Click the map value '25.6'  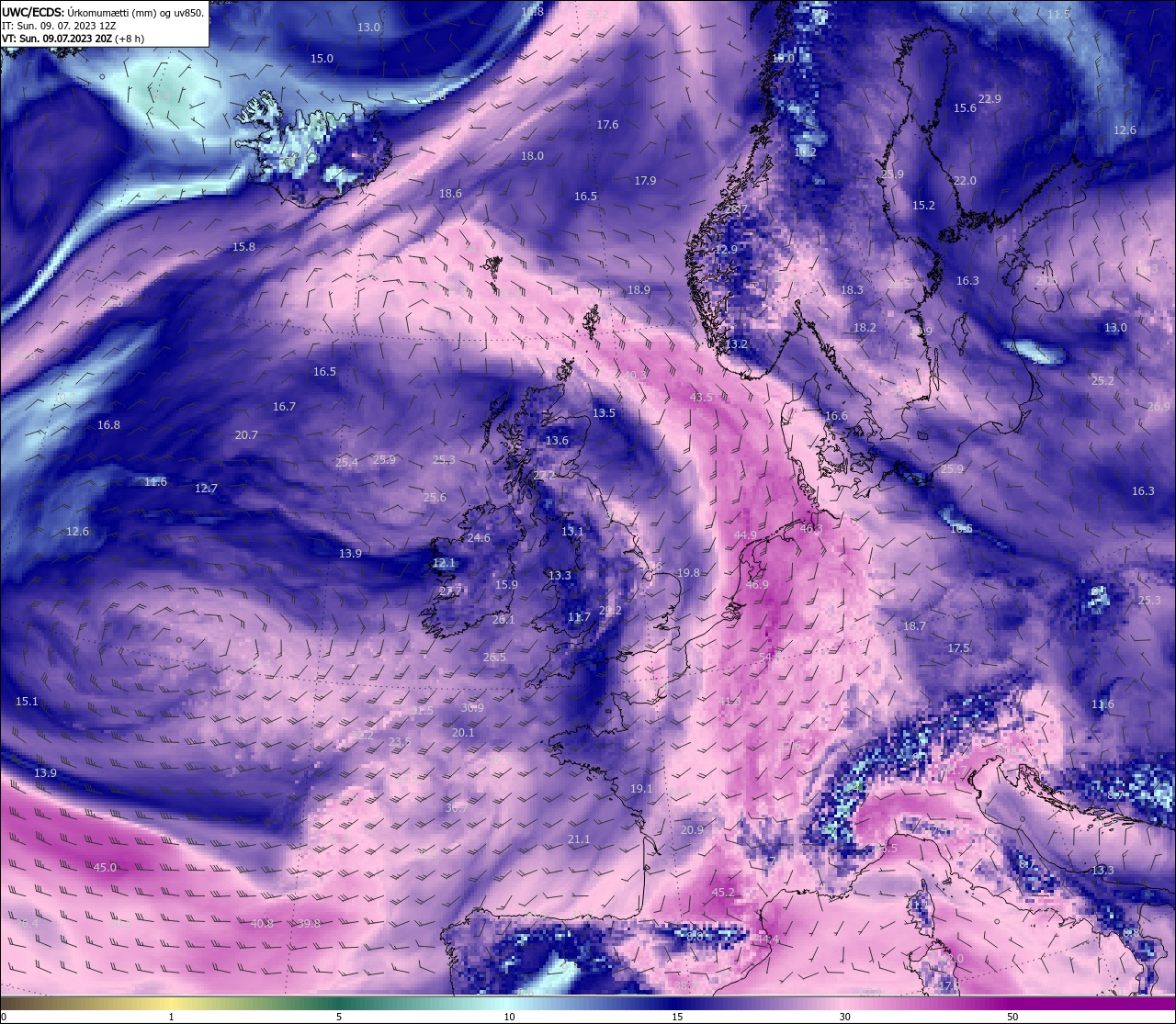[x=435, y=498]
